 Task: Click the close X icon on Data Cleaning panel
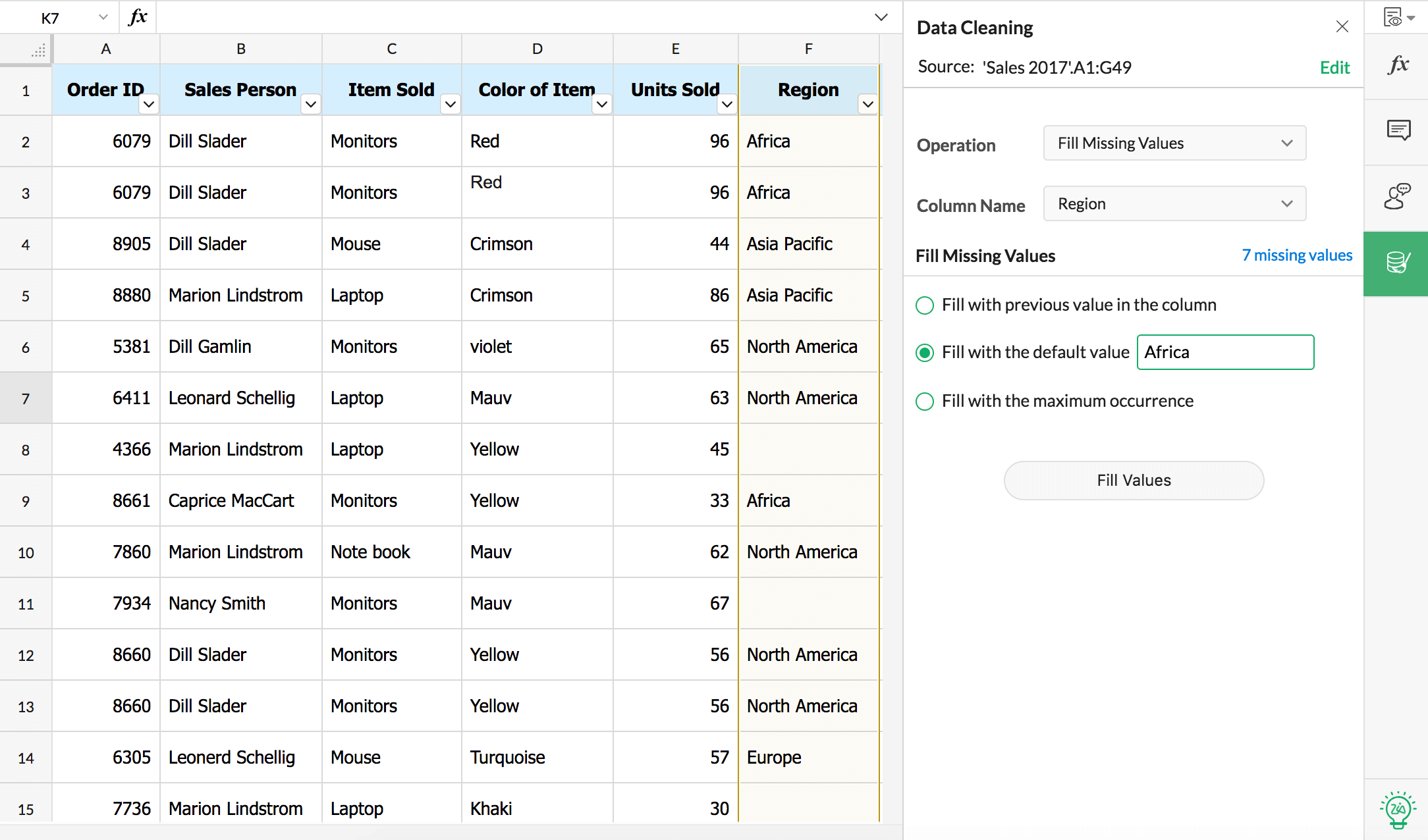[1343, 26]
